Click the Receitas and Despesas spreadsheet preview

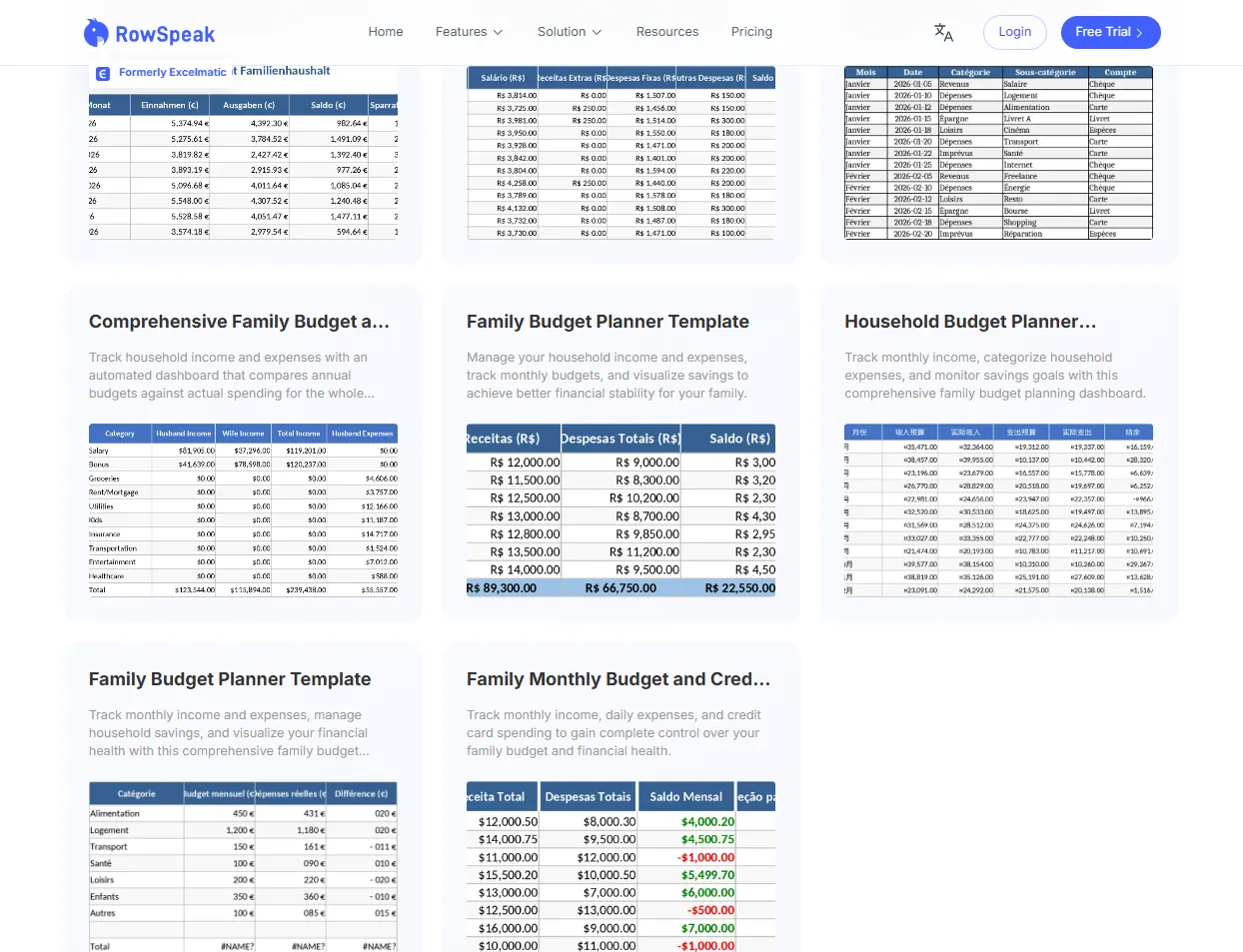point(621,509)
